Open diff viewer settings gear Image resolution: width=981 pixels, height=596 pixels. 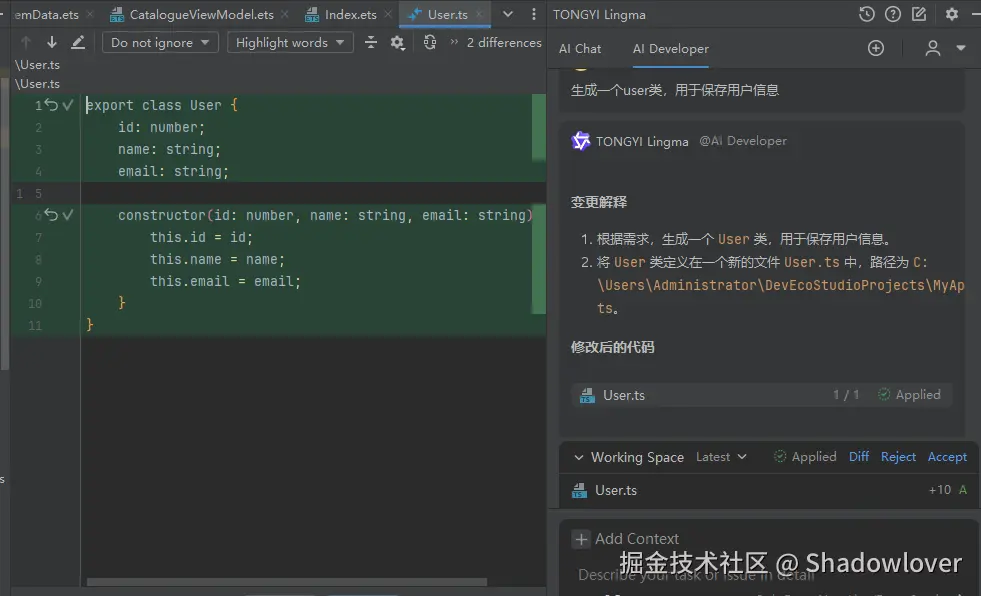click(398, 43)
